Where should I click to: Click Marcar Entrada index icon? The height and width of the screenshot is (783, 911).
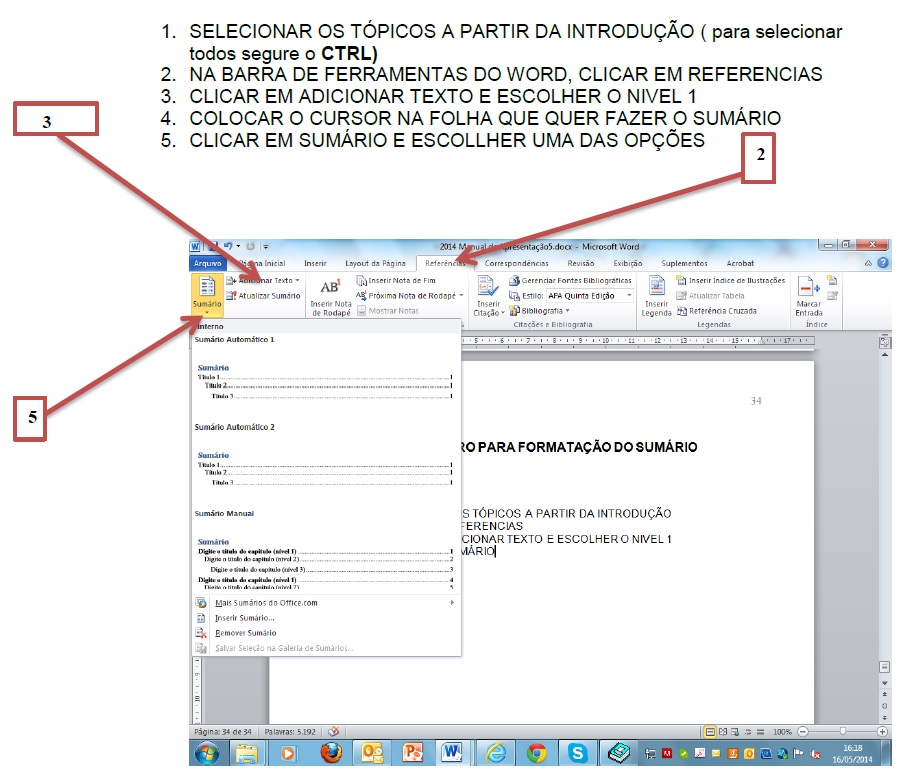[x=809, y=294]
